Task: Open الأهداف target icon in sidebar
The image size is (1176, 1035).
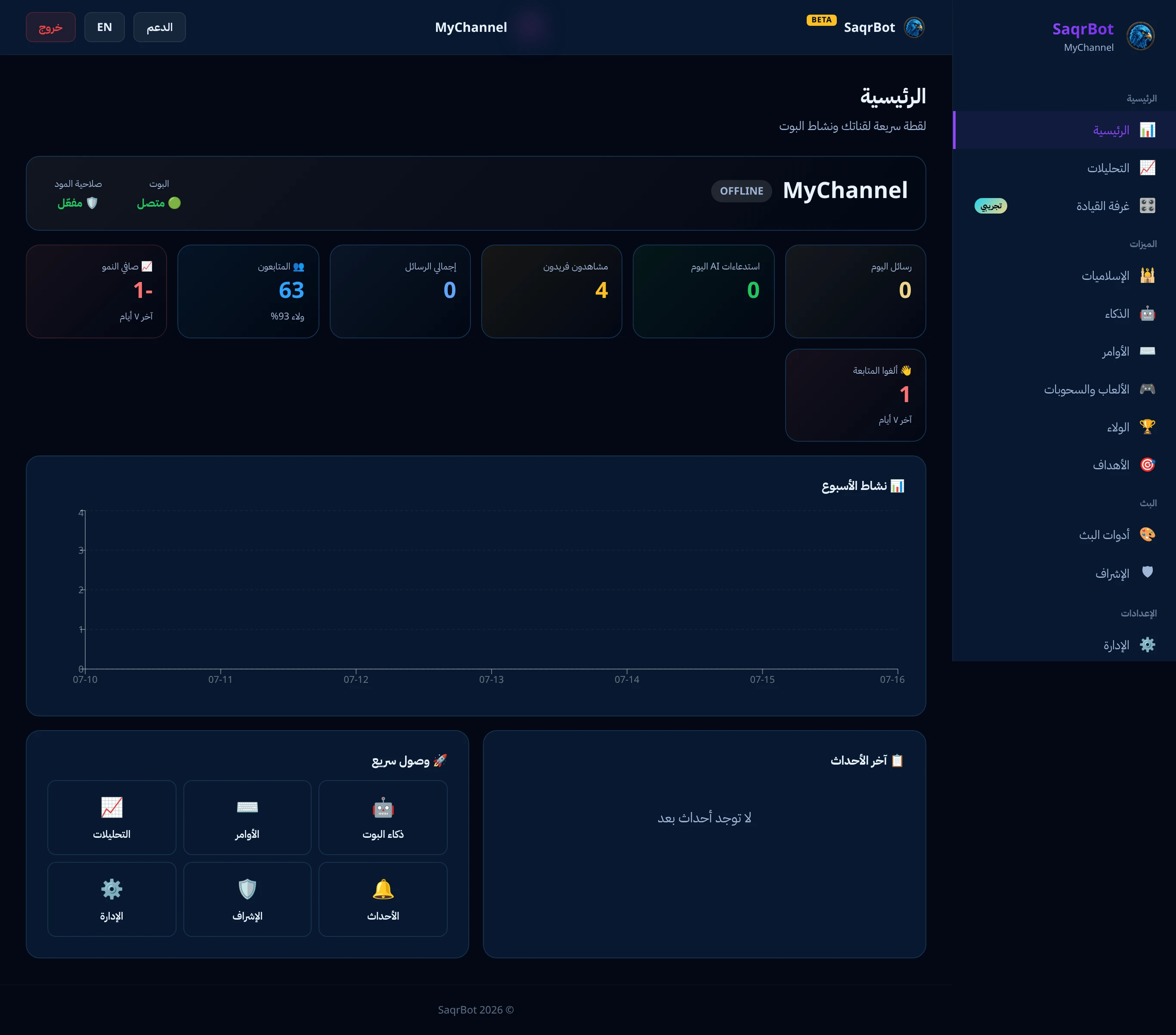Action: 1147,464
